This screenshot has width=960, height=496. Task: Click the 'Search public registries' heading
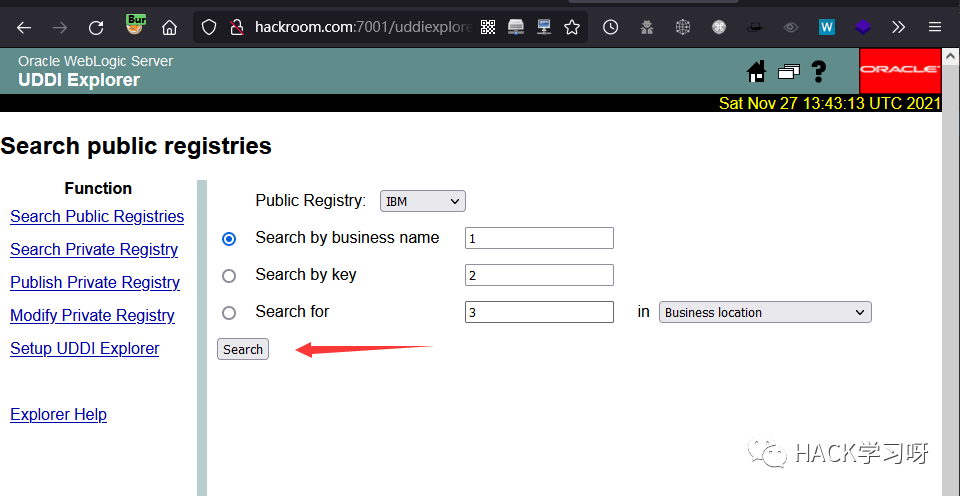point(136,146)
